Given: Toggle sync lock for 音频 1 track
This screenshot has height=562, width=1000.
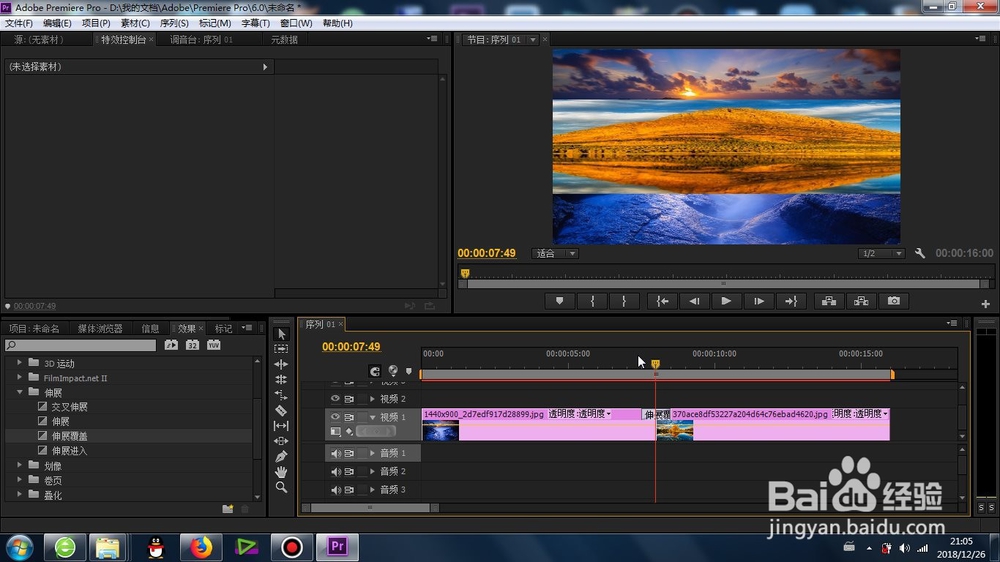Looking at the screenshot, I should pos(349,453).
